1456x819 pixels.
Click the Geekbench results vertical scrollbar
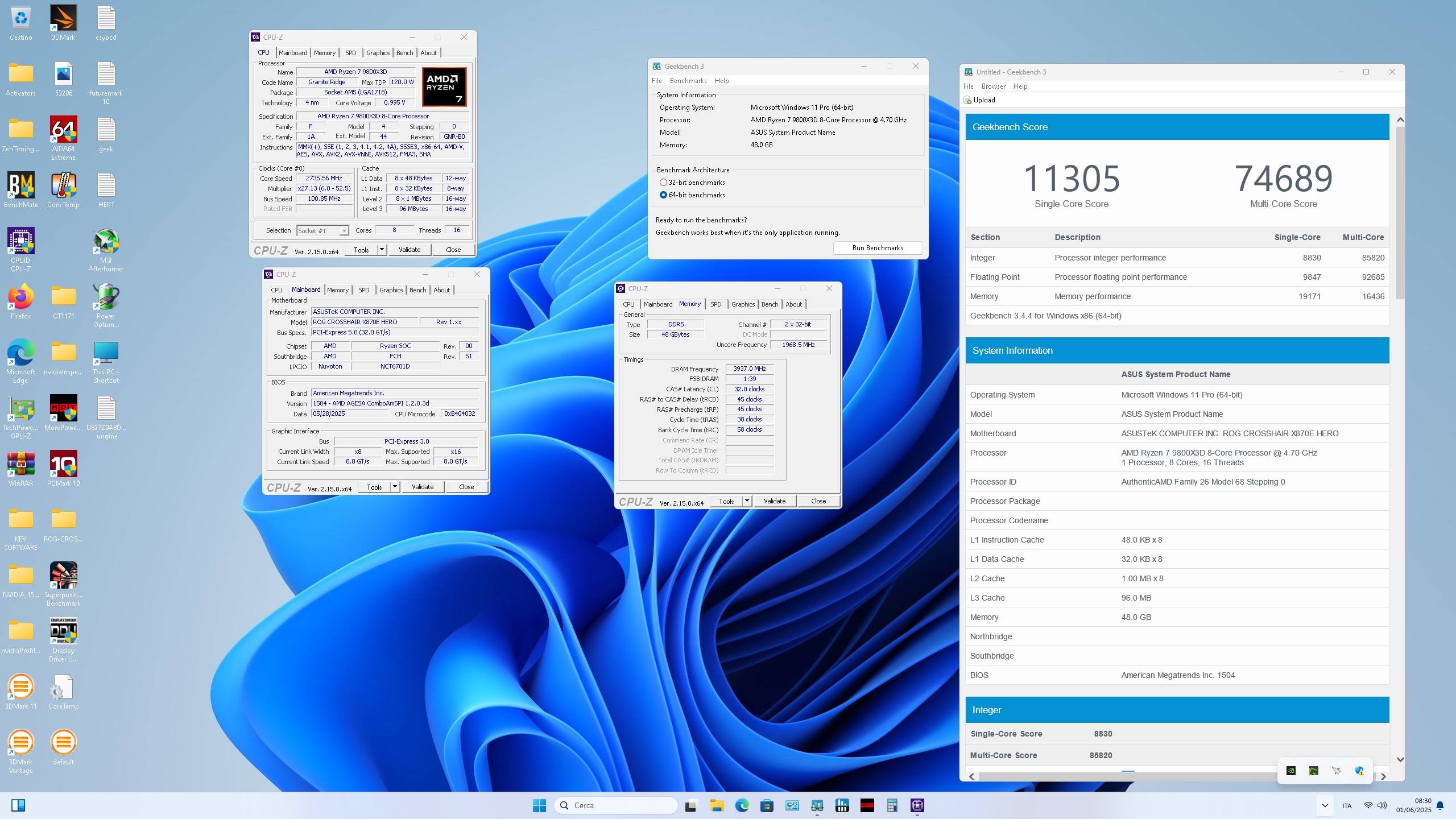(x=1400, y=212)
